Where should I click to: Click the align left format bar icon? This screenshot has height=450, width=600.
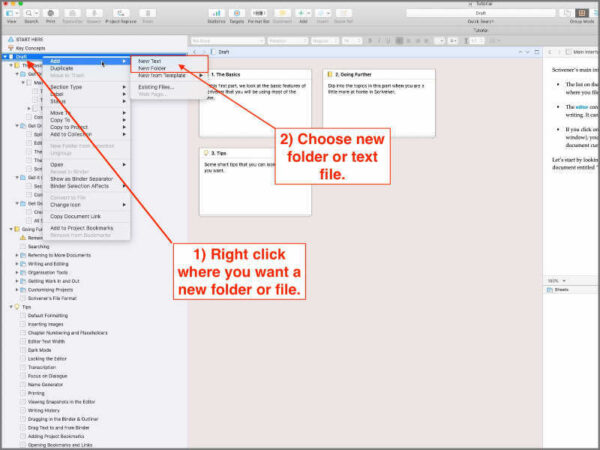point(399,41)
